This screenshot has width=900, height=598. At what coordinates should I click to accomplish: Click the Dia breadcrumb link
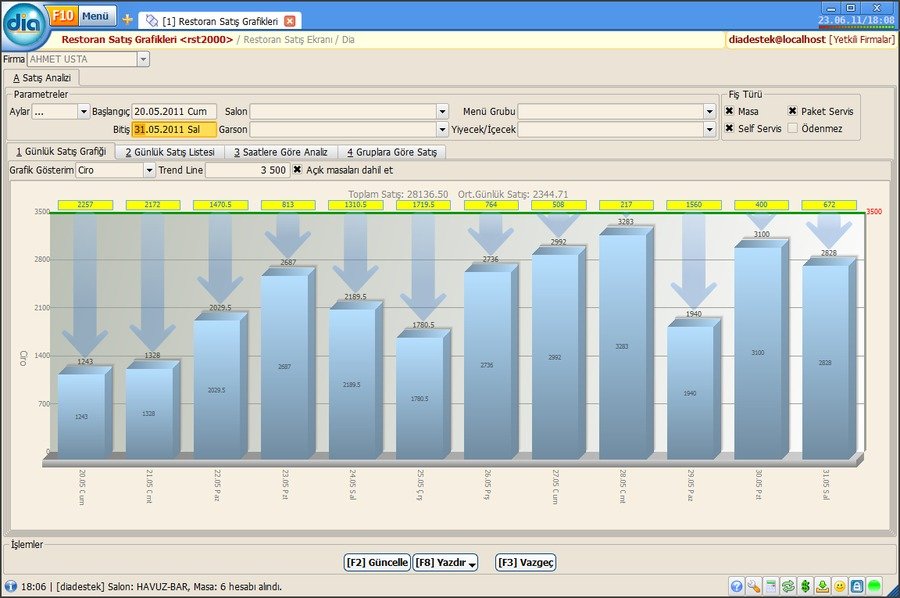pyautogui.click(x=348, y=40)
